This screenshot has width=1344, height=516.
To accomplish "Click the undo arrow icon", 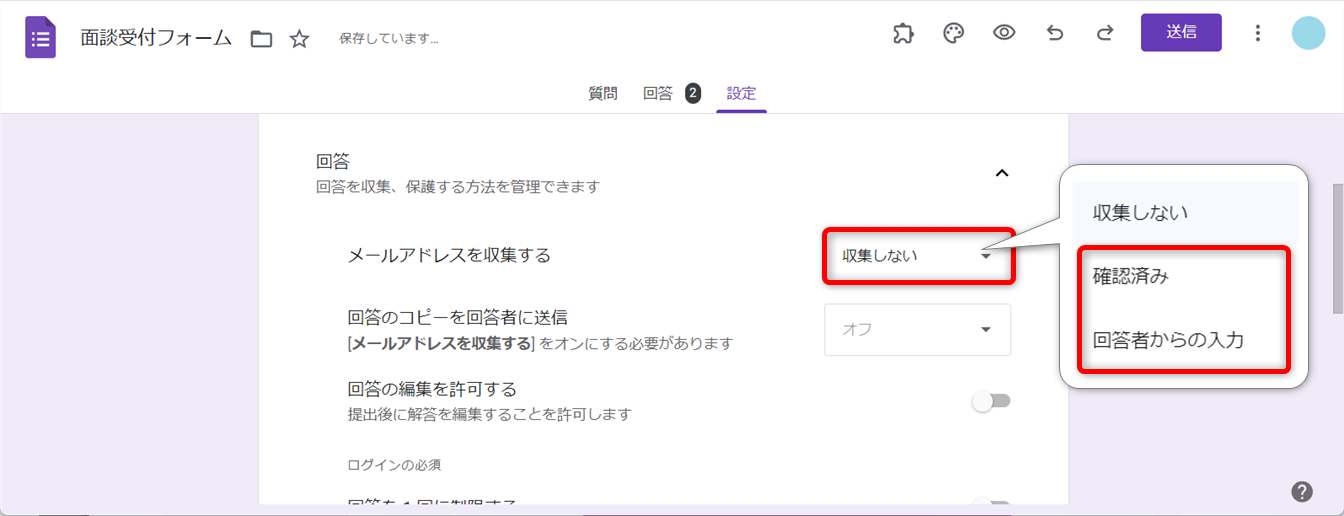I will 1055,33.
